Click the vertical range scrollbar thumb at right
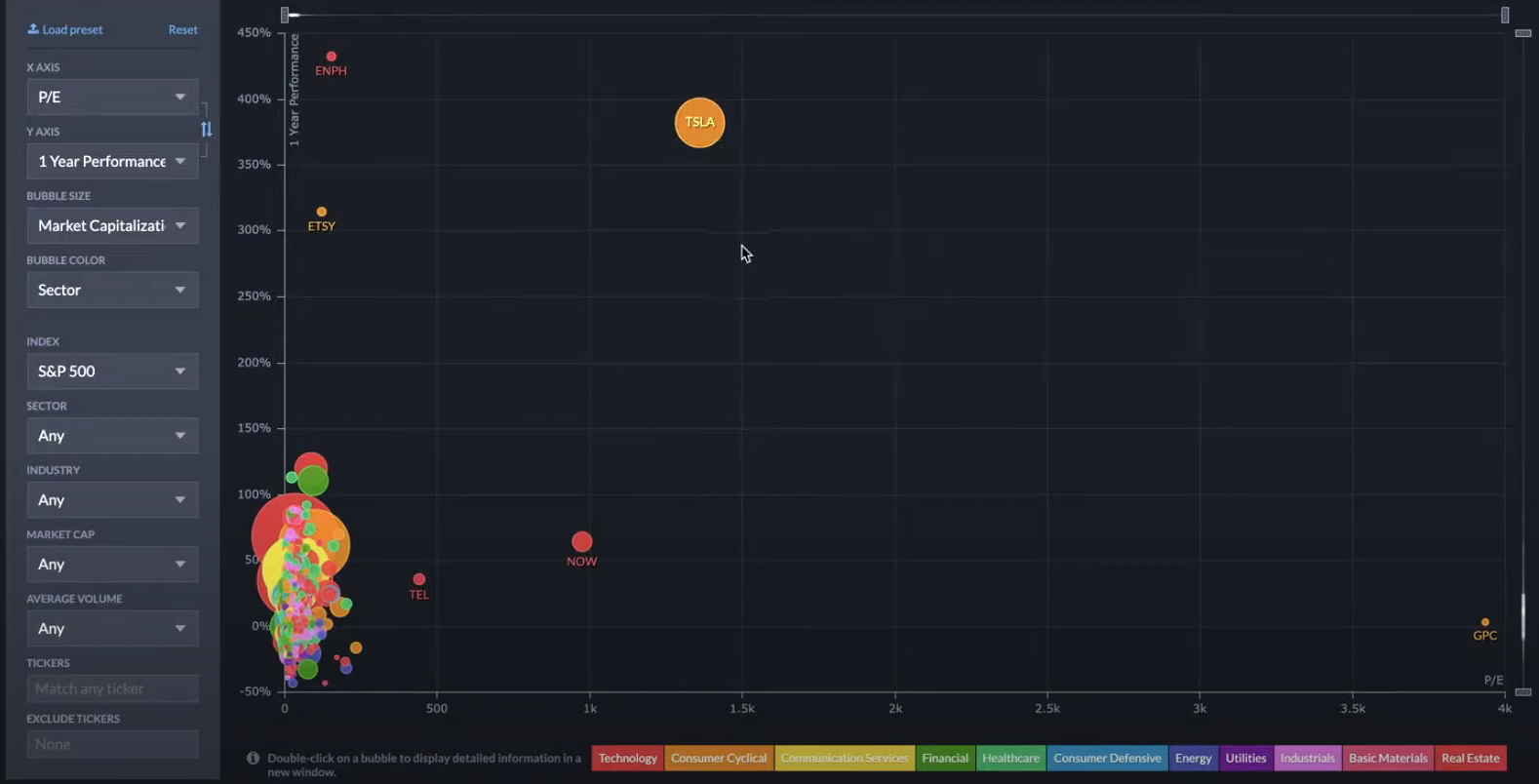The image size is (1539, 784). (1523, 616)
